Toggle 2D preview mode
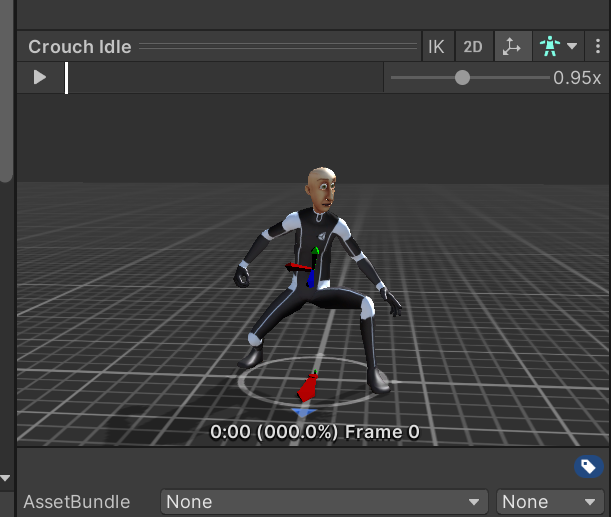The width and height of the screenshot is (611, 517). pos(473,47)
